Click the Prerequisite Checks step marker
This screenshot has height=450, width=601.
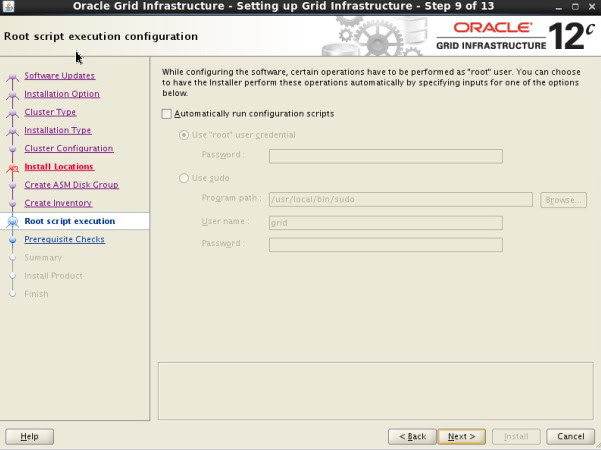(x=13, y=240)
